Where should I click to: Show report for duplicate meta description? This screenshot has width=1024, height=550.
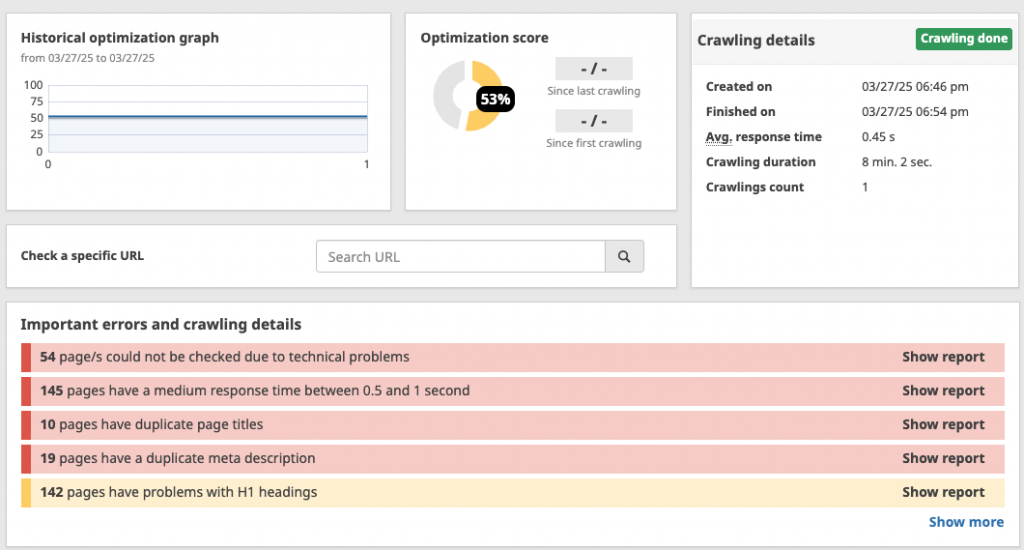[x=943, y=459]
